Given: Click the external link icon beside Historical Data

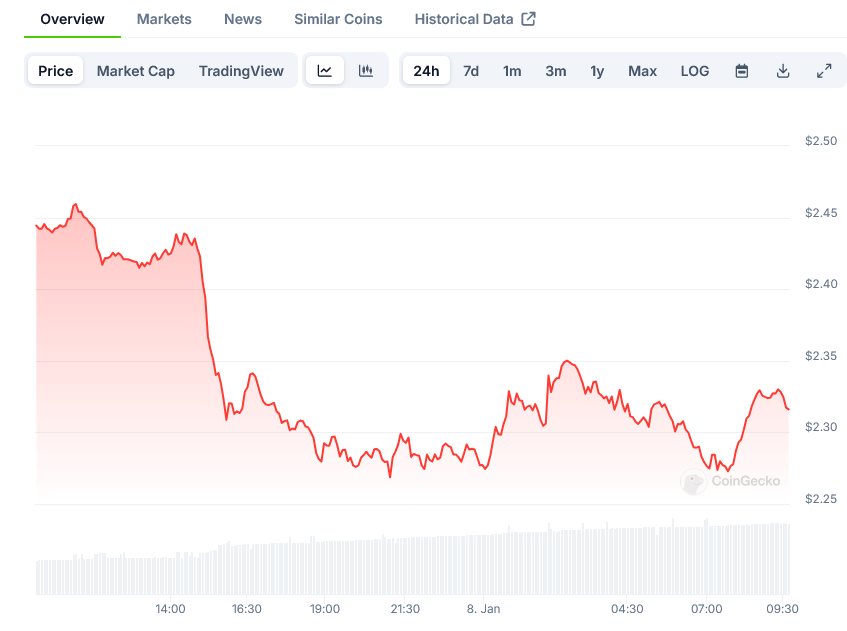Looking at the screenshot, I should [x=529, y=19].
